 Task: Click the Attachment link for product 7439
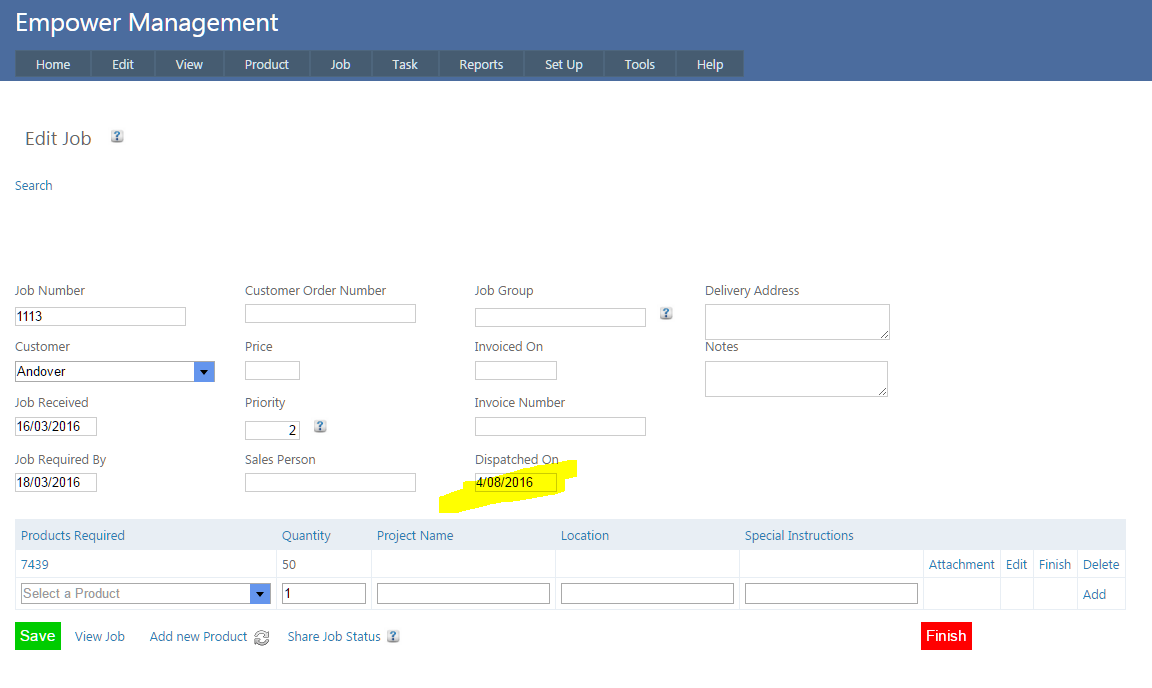tap(961, 564)
